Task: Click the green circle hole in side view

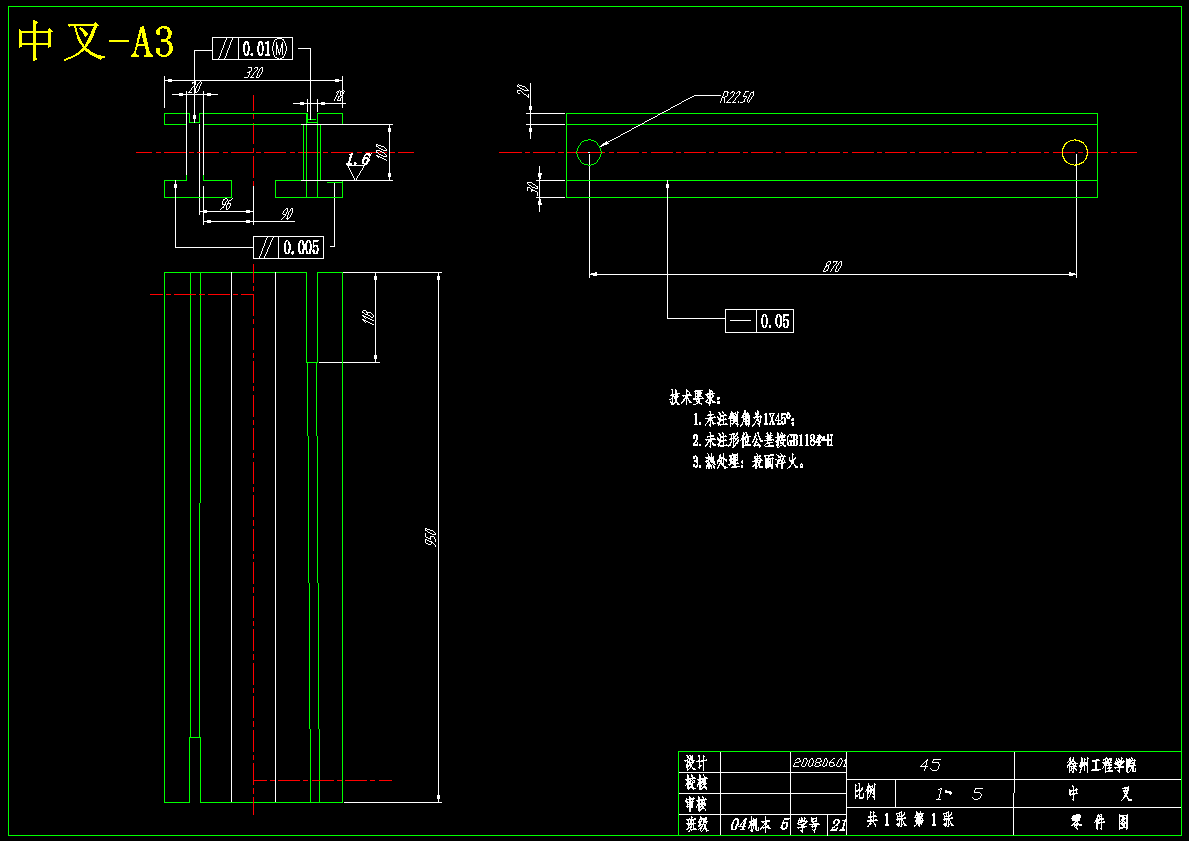Action: pos(589,152)
